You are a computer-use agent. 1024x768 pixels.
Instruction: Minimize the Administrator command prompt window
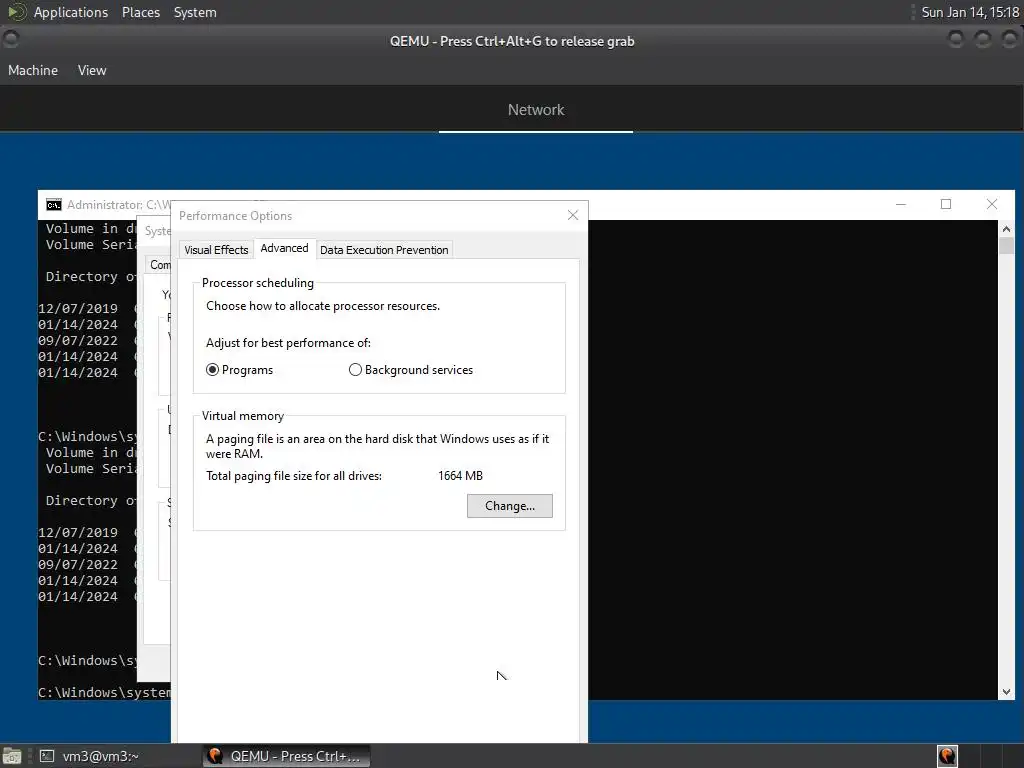(901, 204)
